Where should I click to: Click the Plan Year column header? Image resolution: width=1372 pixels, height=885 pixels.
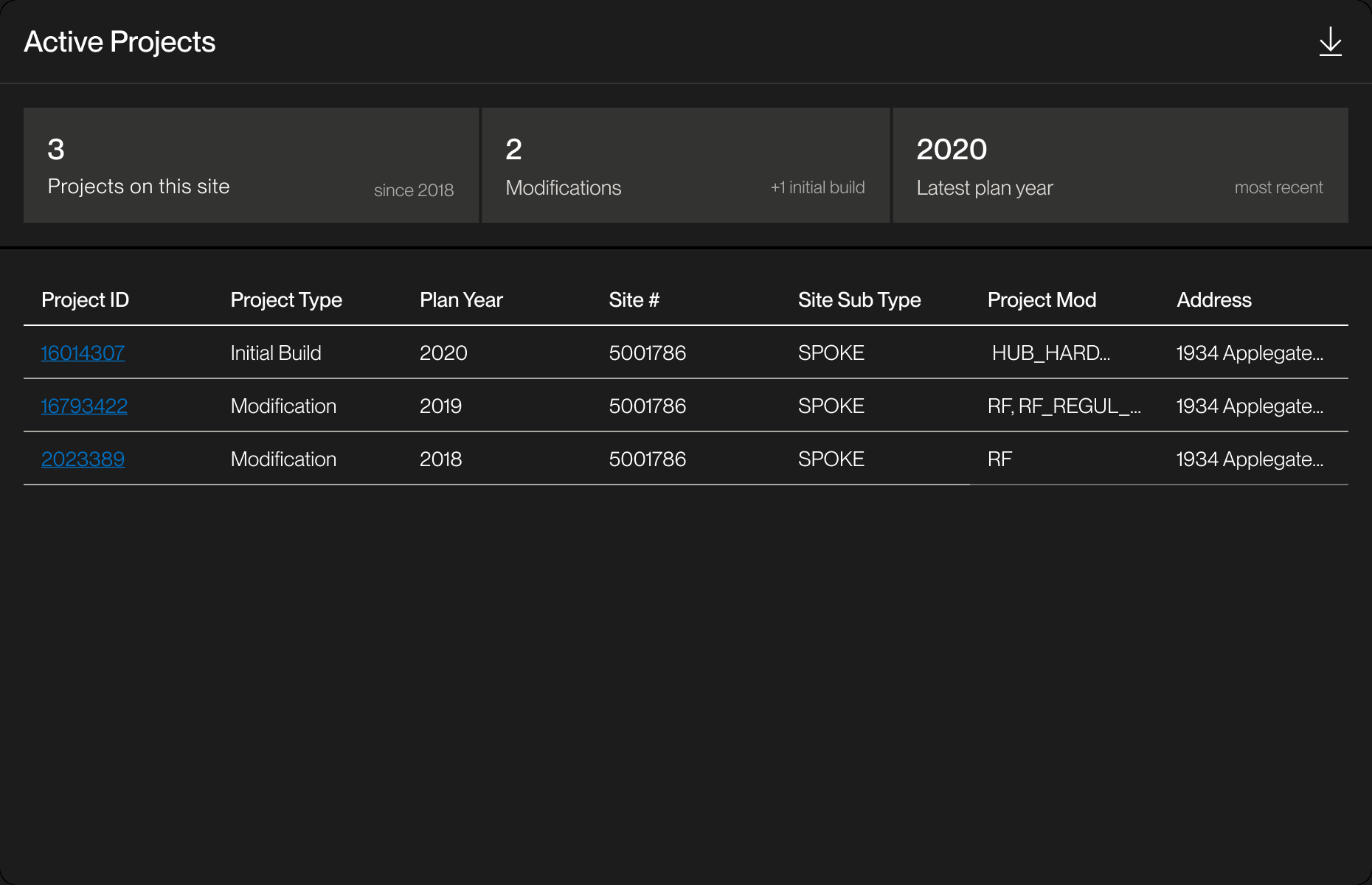461,299
